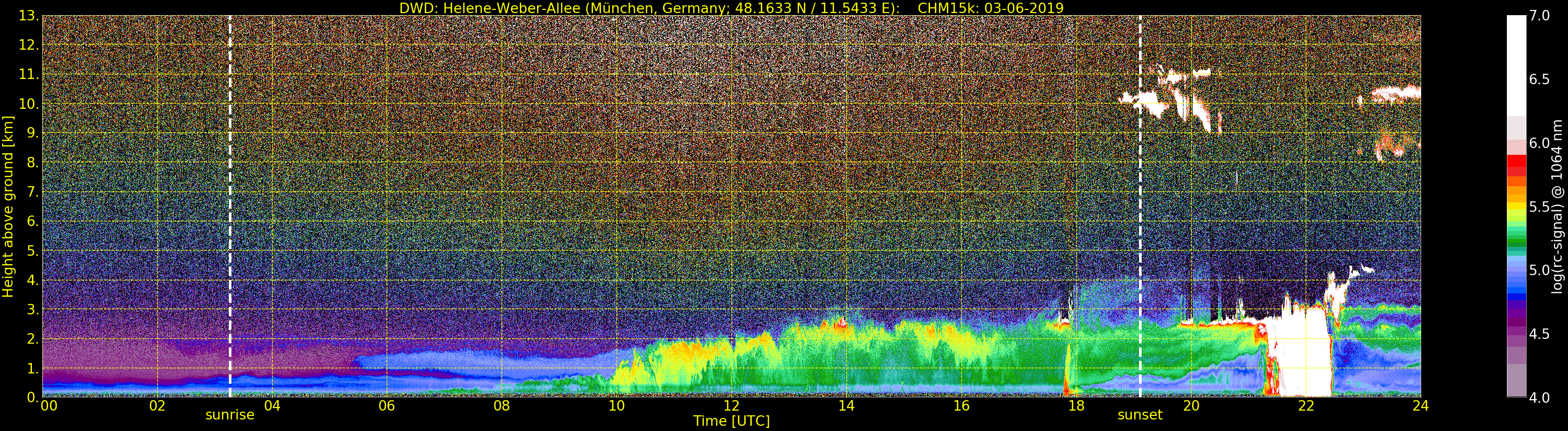This screenshot has height=431, width=1568.
Task: Click the "6.5" colorbar tick label
Action: pos(1539,80)
